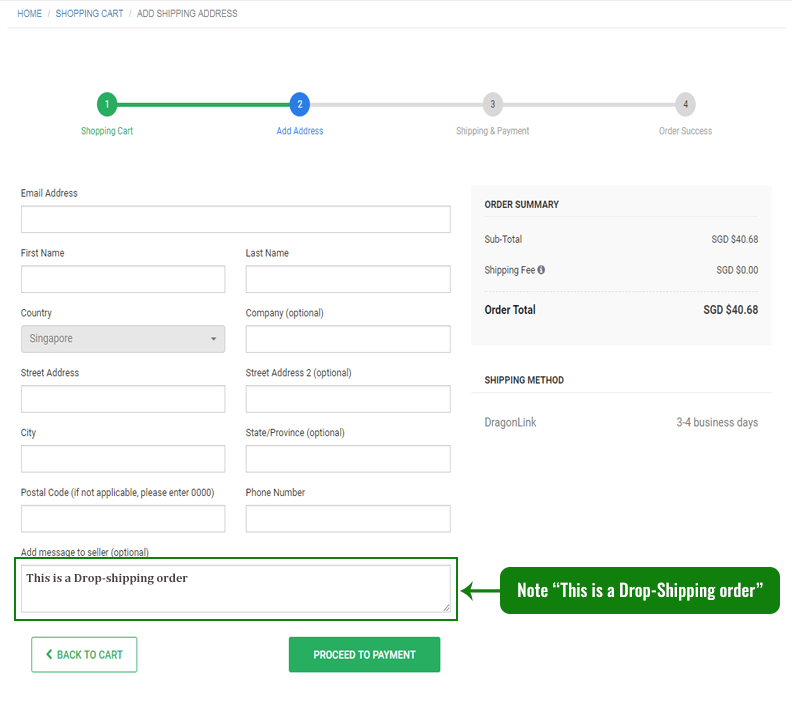Go to HOME breadcrumb link
The width and height of the screenshot is (792, 708).
29,14
